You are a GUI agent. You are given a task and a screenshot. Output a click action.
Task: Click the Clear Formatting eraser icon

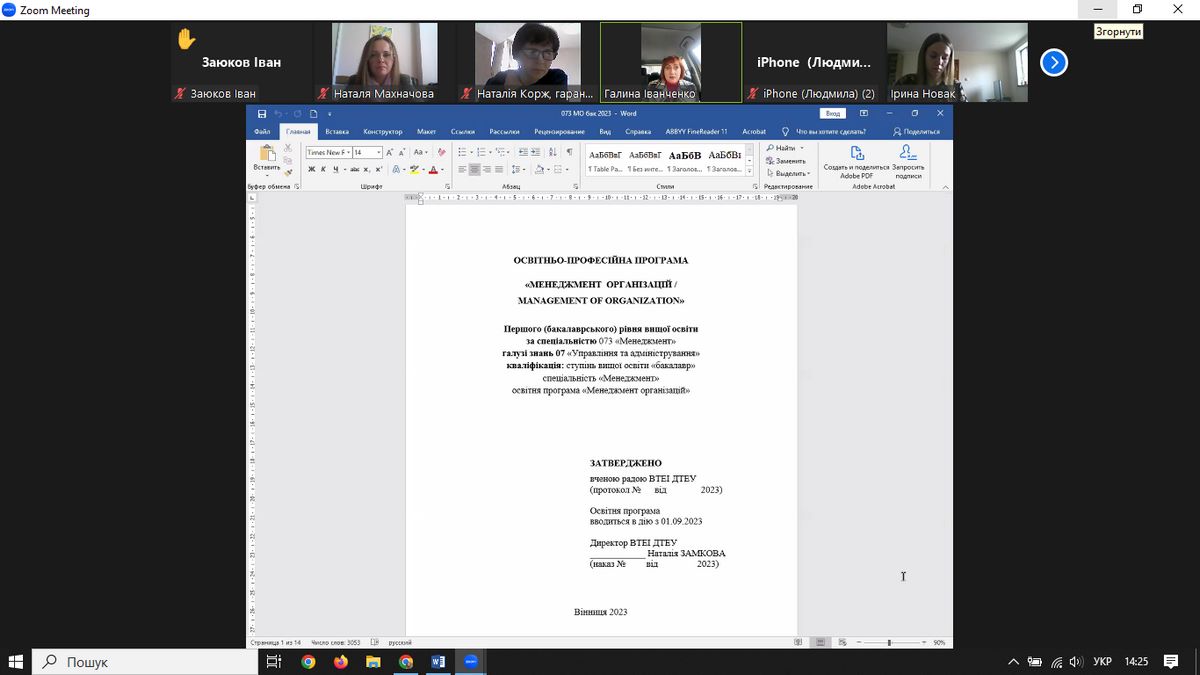[x=442, y=152]
